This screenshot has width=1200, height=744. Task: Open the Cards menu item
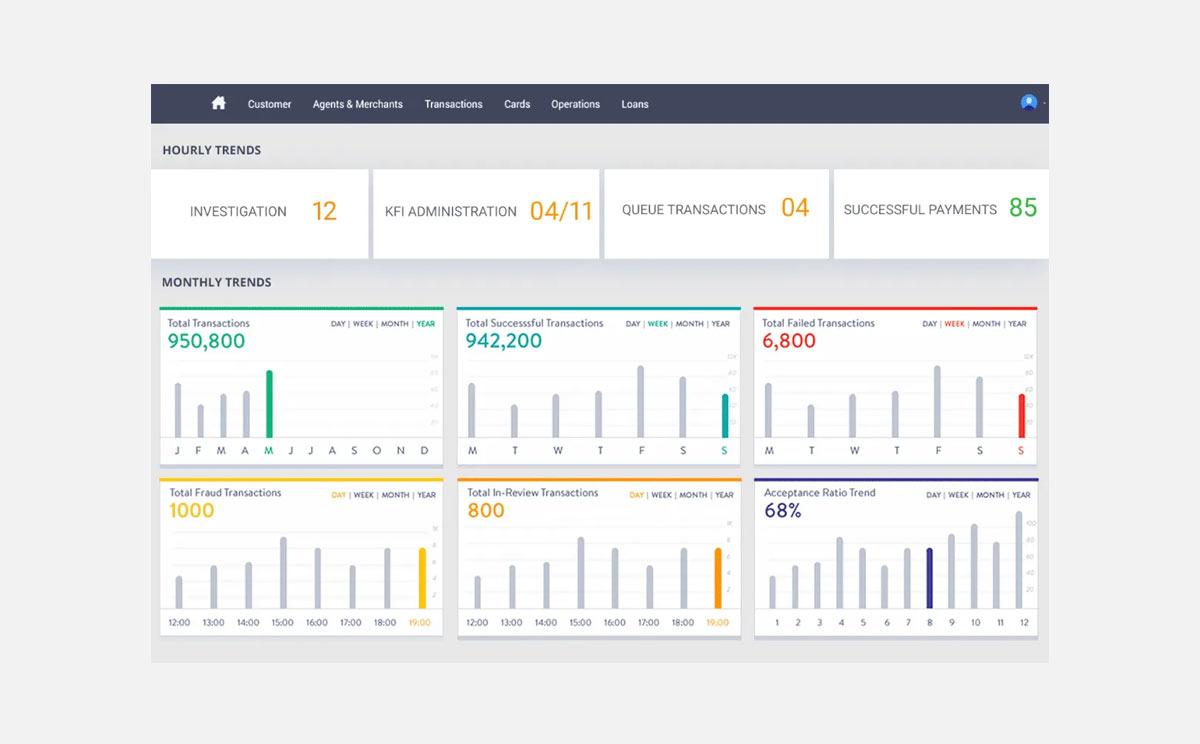(517, 104)
